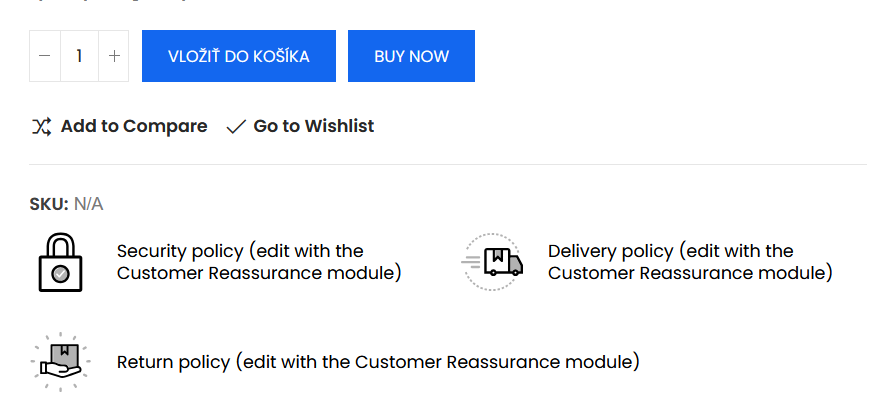This screenshot has width=876, height=401.
Task: Click the wishlist checkmark icon
Action: click(236, 127)
